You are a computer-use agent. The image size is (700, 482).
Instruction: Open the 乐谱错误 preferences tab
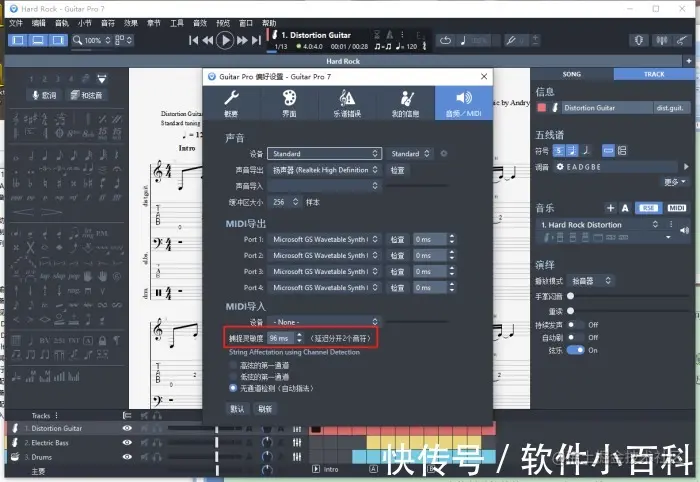tap(347, 103)
